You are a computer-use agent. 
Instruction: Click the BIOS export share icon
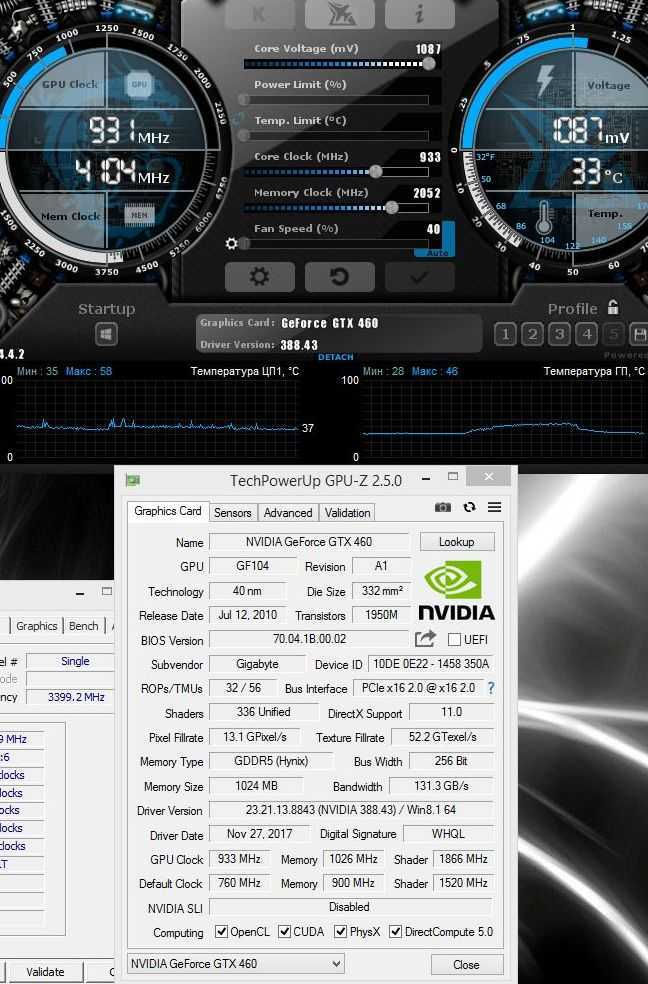click(x=425, y=639)
